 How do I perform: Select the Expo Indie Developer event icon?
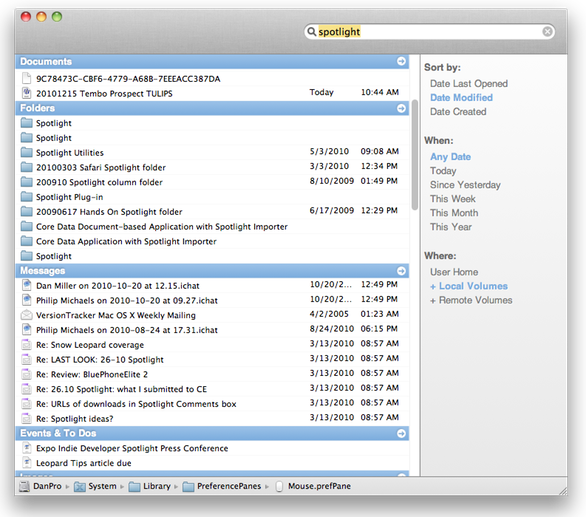point(26,448)
